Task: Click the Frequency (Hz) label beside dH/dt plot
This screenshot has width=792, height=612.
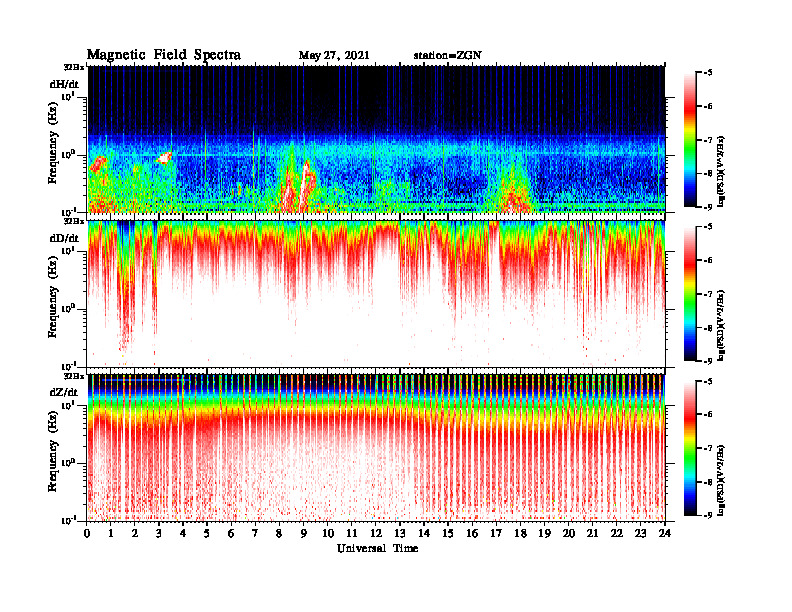Action: (x=53, y=144)
